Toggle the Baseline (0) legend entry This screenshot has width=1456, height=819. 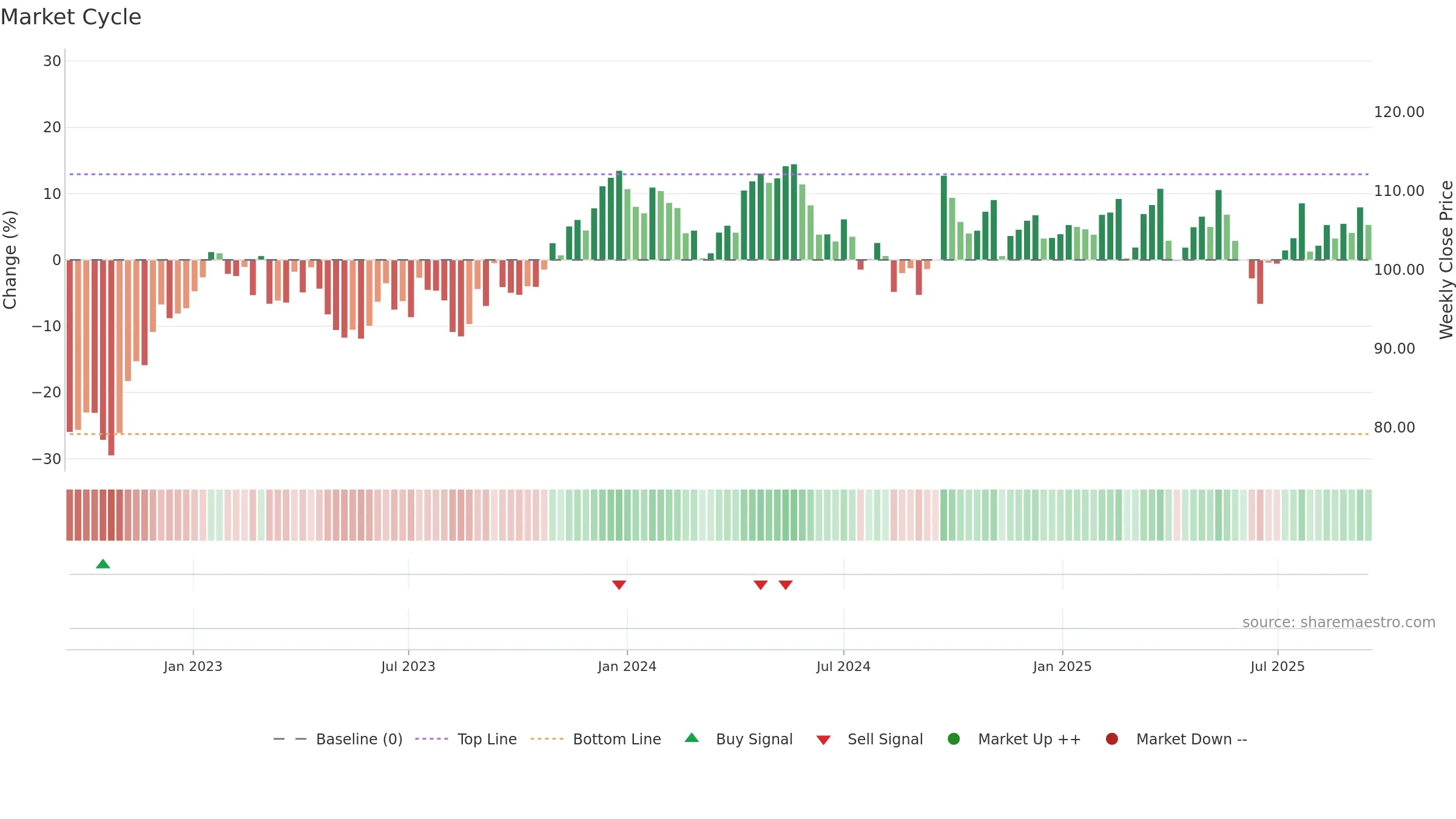coord(338,739)
